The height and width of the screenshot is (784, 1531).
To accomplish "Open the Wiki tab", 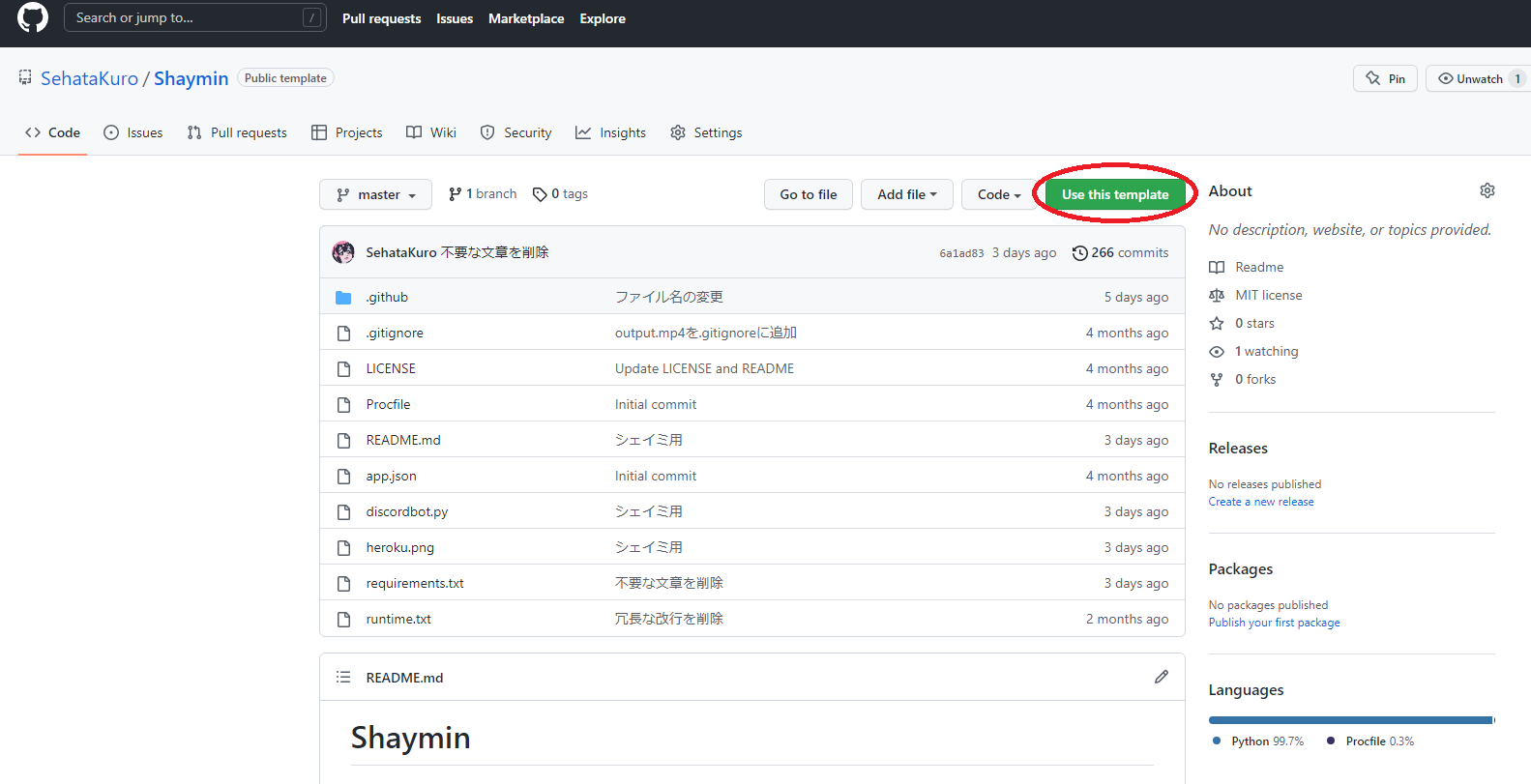I will coord(431,132).
